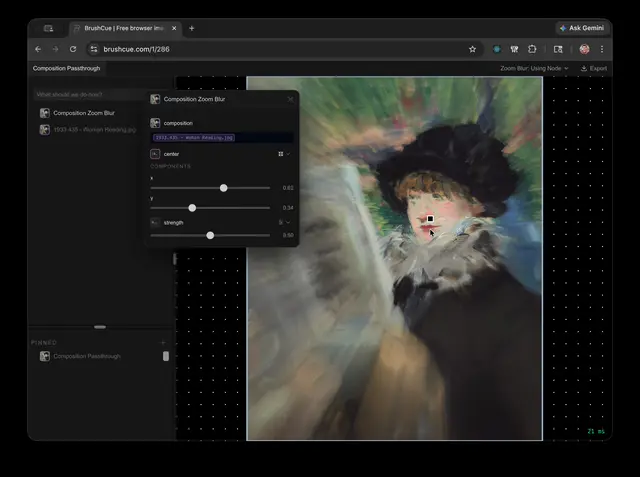Open a new browser tab

(191, 28)
